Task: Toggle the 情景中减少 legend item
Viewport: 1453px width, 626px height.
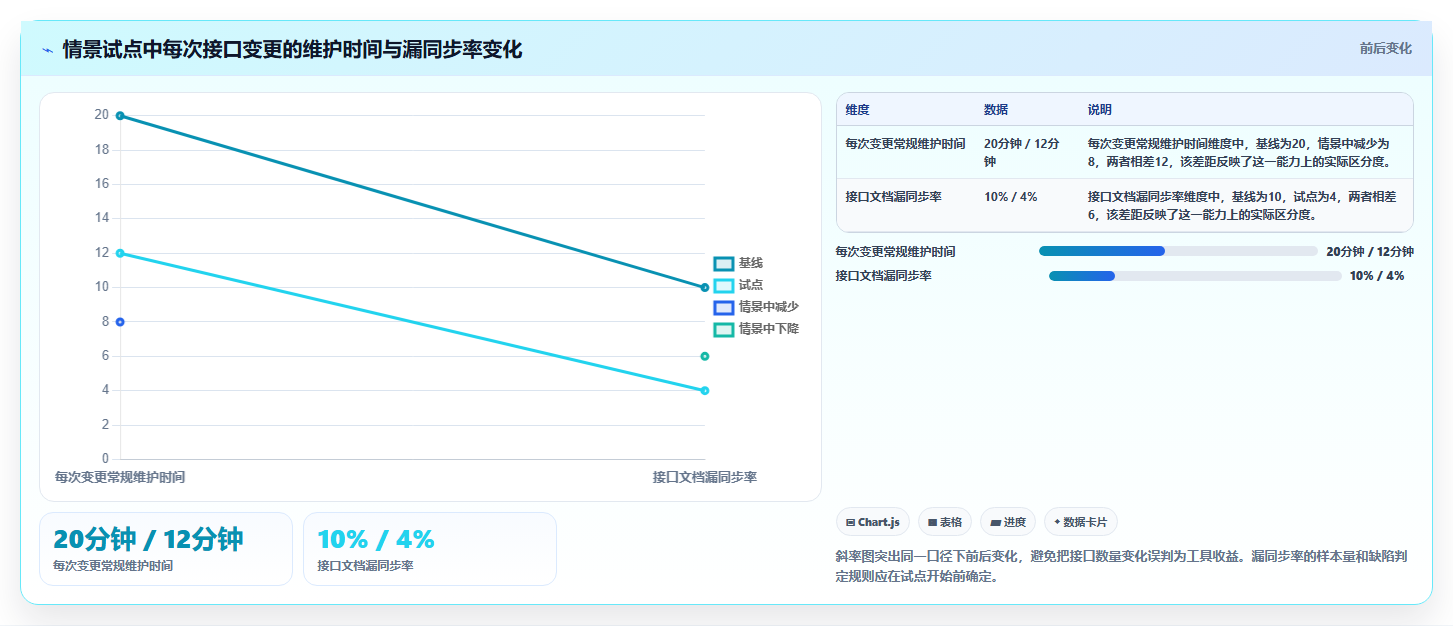Action: tap(756, 307)
